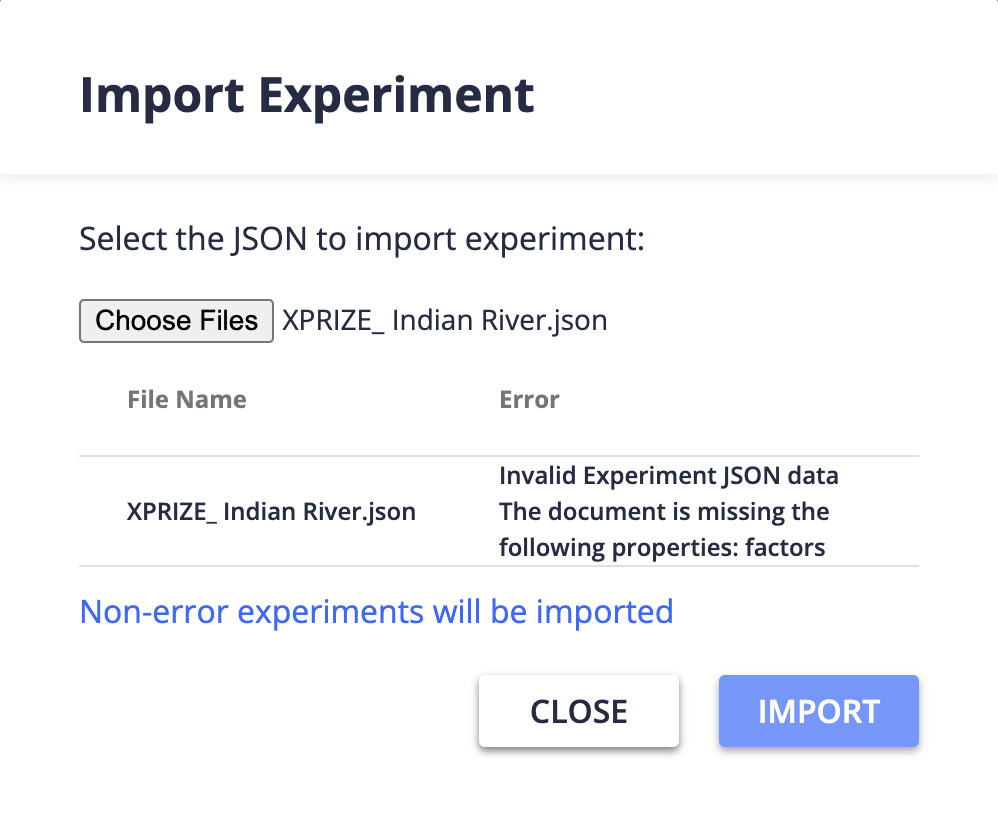Select the JSON import instruction text
Image resolution: width=998 pixels, height=822 pixels.
(x=362, y=238)
